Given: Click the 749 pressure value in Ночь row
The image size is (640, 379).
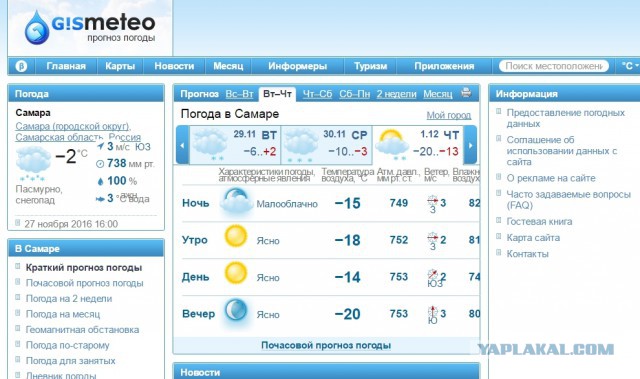Looking at the screenshot, I should [x=399, y=203].
